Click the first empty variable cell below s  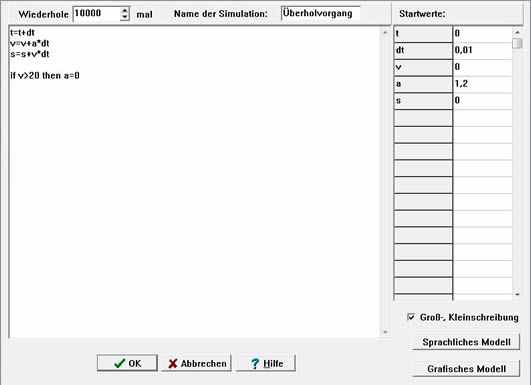423,117
